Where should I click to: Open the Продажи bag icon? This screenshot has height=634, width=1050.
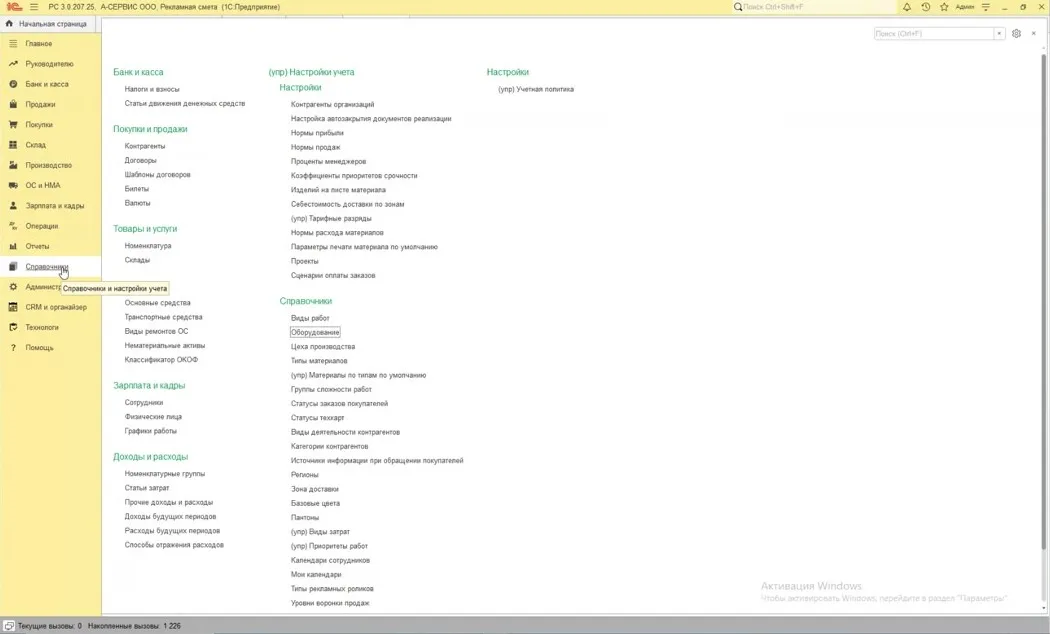[13, 104]
